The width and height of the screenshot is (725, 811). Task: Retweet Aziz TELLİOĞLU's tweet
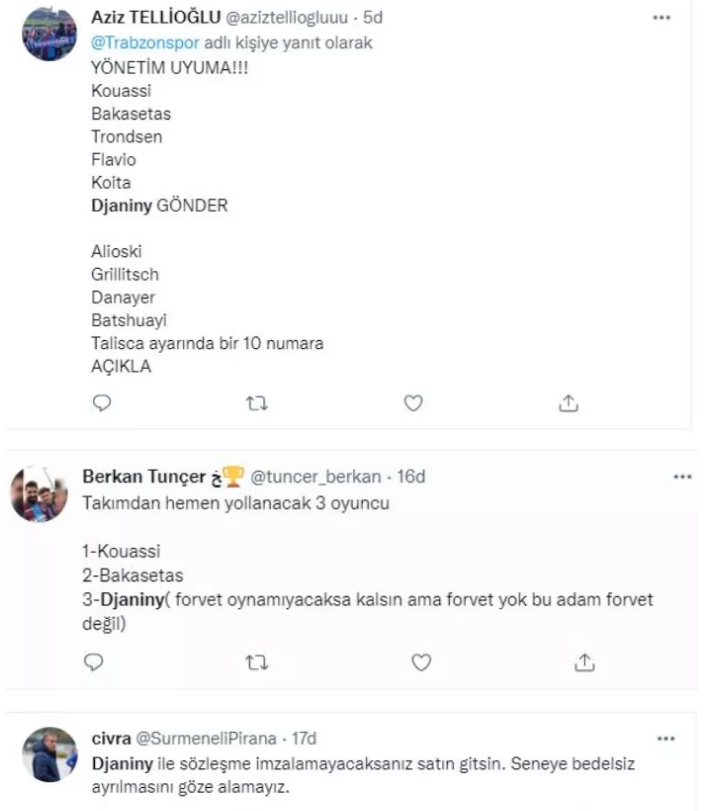[x=258, y=403]
